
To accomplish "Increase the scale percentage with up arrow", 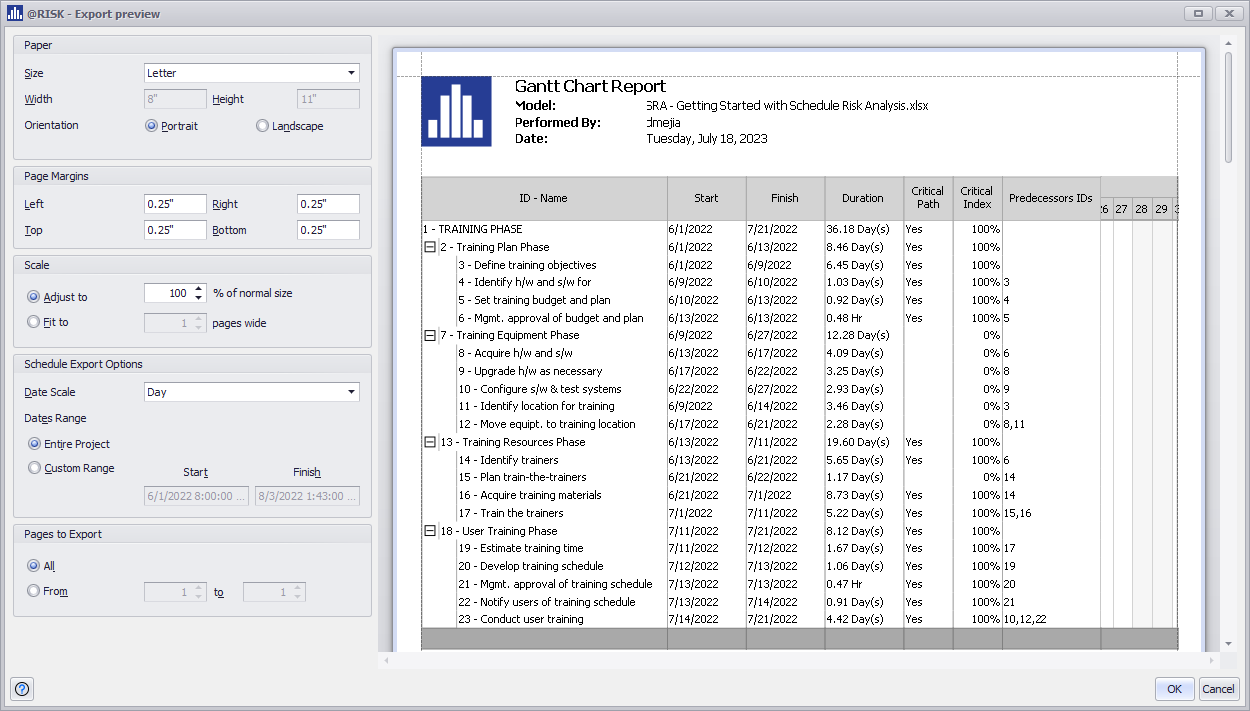I will pyautogui.click(x=198, y=290).
